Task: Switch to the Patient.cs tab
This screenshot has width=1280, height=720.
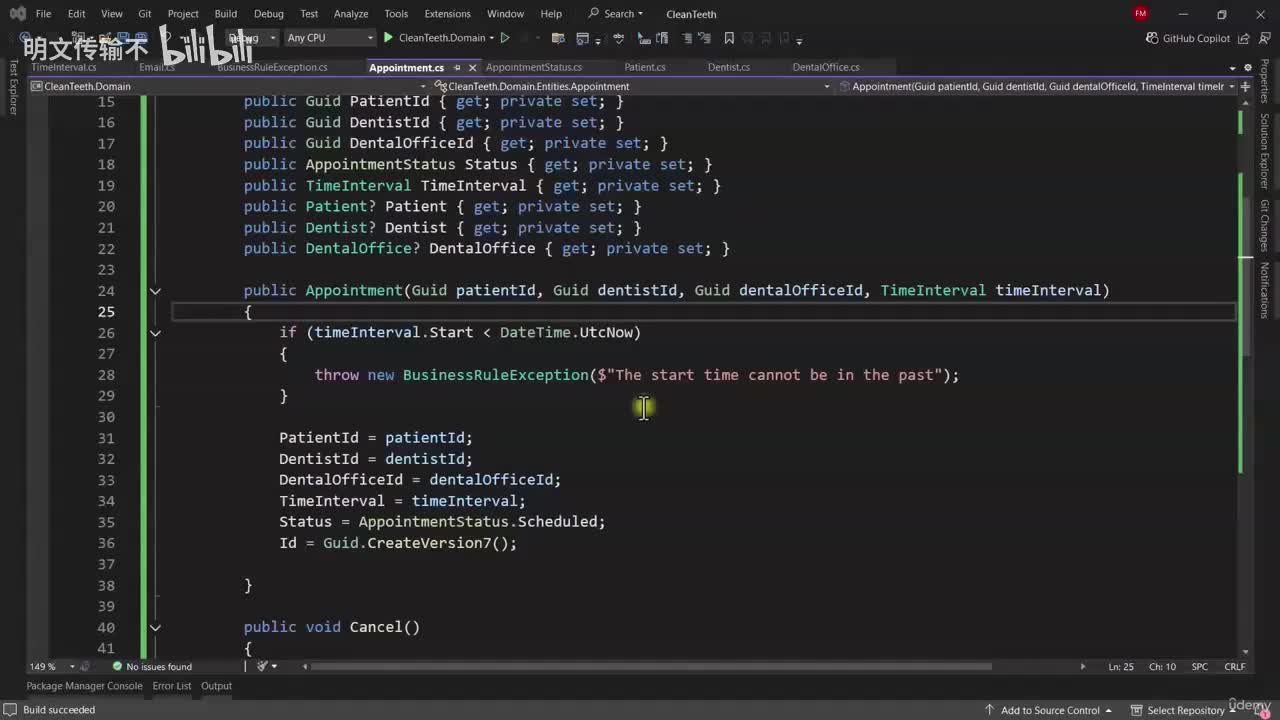Action: (645, 67)
